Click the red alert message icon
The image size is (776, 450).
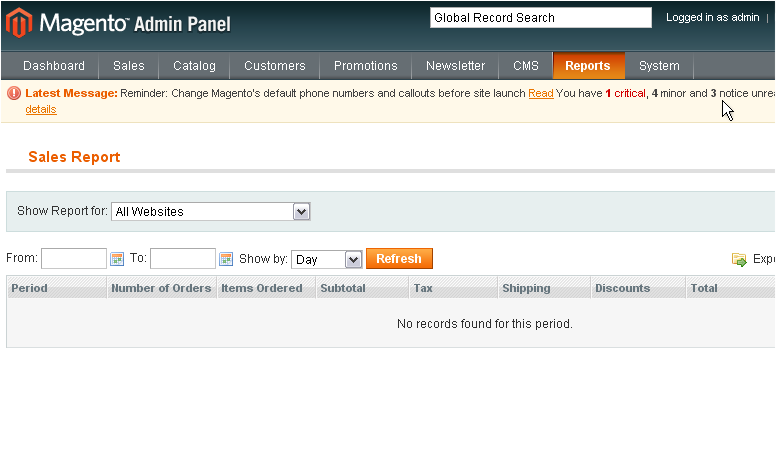[x=14, y=93]
